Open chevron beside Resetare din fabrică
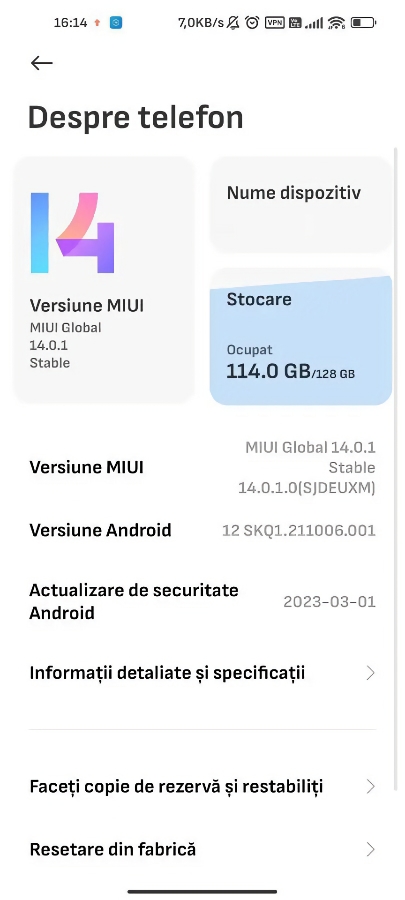Viewport: 405px width, 900px height. coord(371,849)
